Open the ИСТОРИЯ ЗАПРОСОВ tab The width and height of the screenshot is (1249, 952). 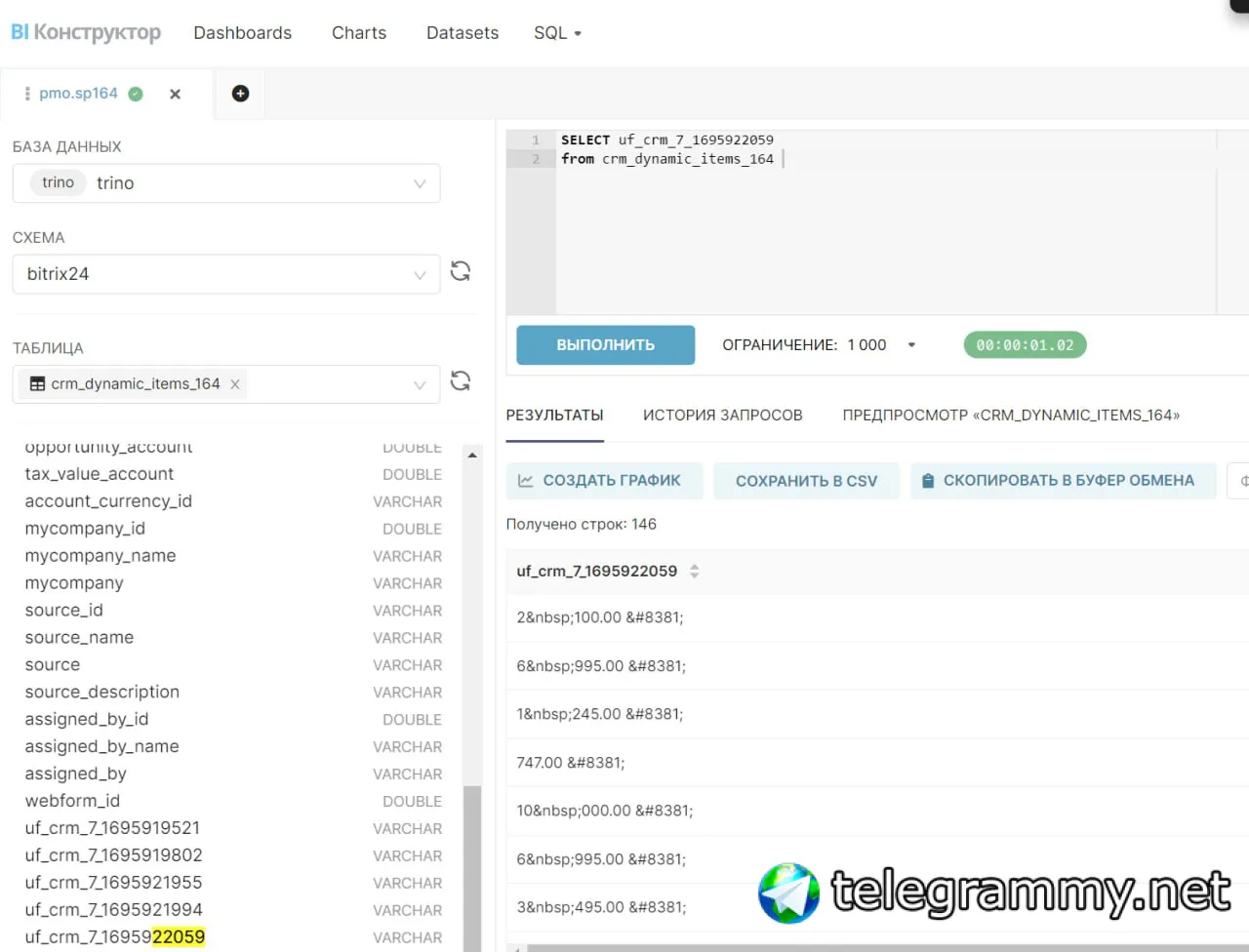pyautogui.click(x=723, y=416)
